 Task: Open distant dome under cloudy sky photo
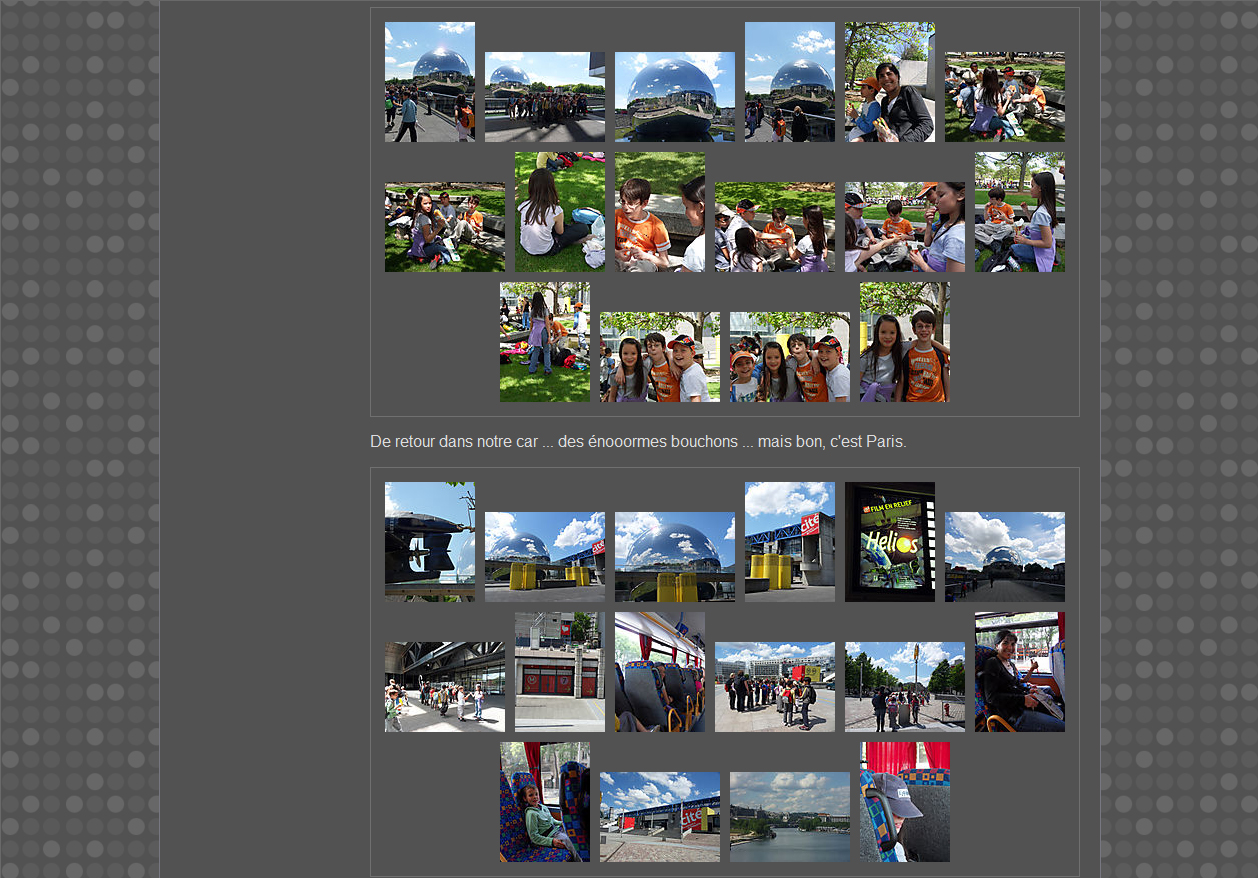[1004, 557]
